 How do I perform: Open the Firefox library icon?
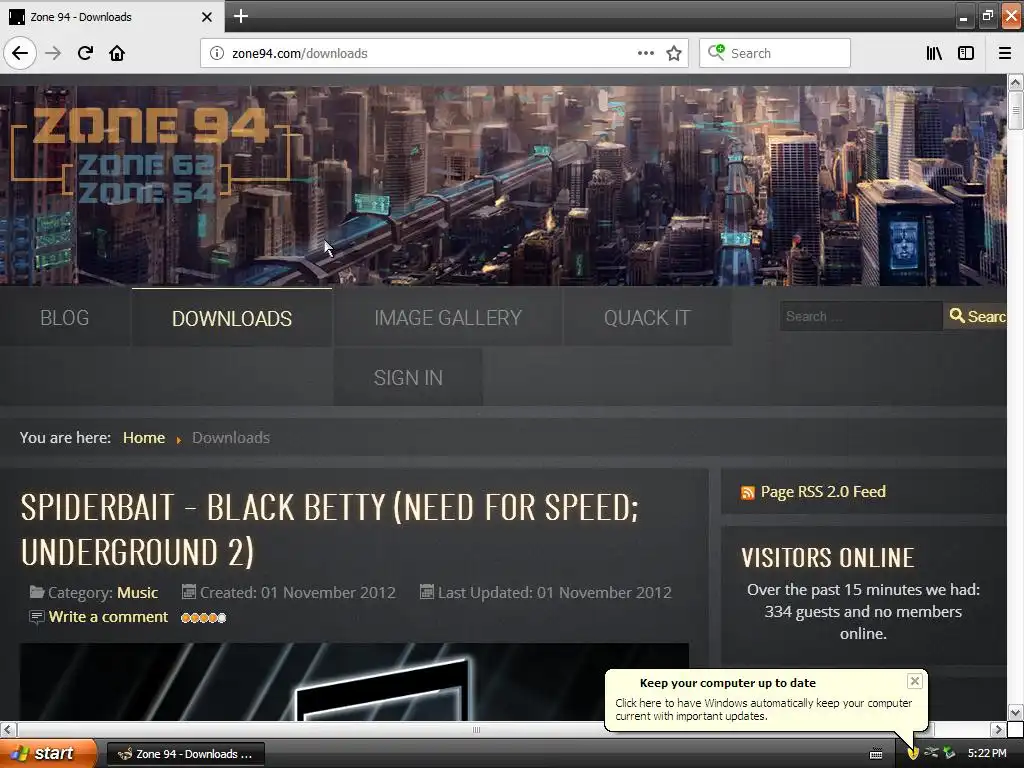click(935, 53)
